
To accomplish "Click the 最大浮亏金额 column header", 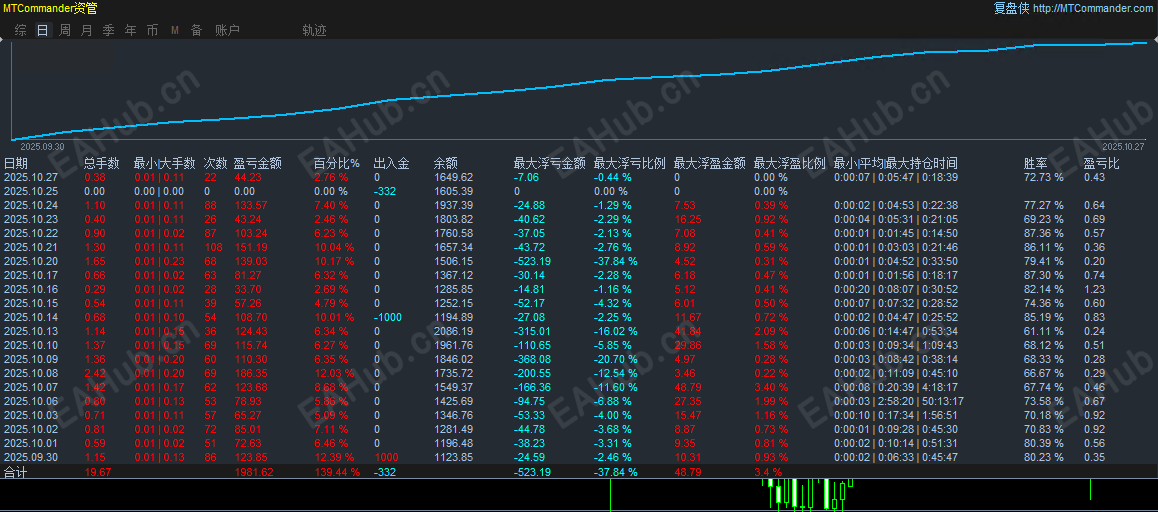I will tap(550, 163).
